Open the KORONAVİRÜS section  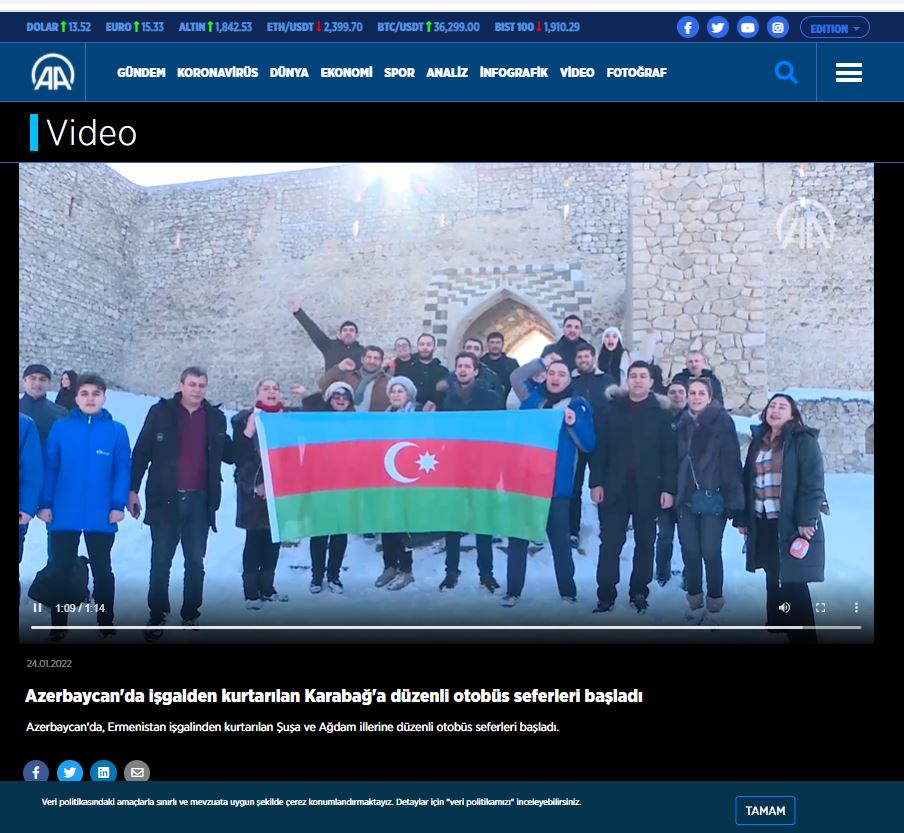[217, 73]
